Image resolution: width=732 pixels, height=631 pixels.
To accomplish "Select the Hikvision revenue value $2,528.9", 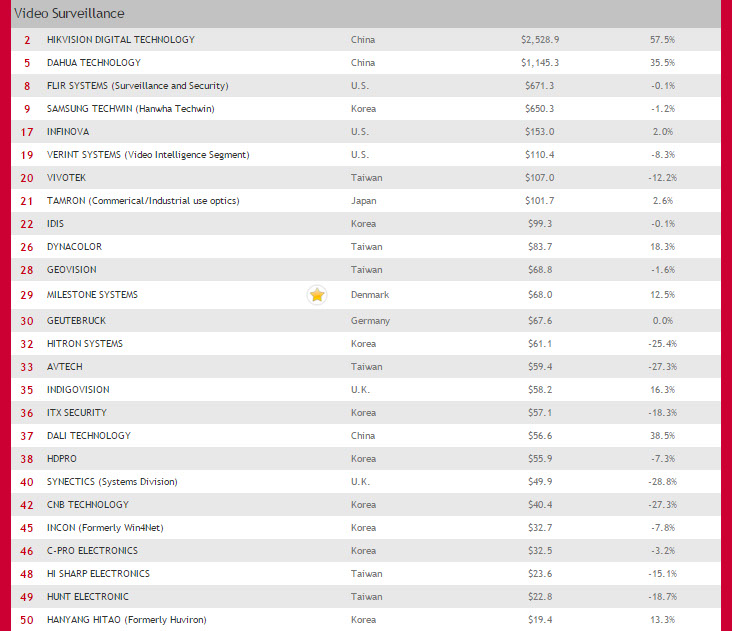I will (540, 40).
